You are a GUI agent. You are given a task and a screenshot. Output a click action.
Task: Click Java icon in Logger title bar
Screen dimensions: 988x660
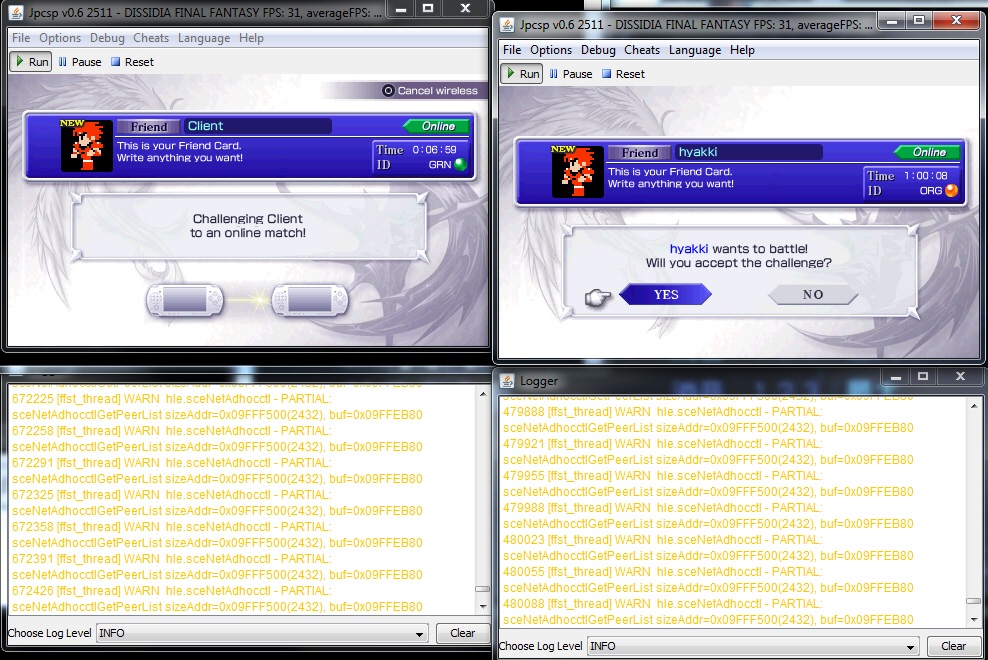[x=507, y=381]
